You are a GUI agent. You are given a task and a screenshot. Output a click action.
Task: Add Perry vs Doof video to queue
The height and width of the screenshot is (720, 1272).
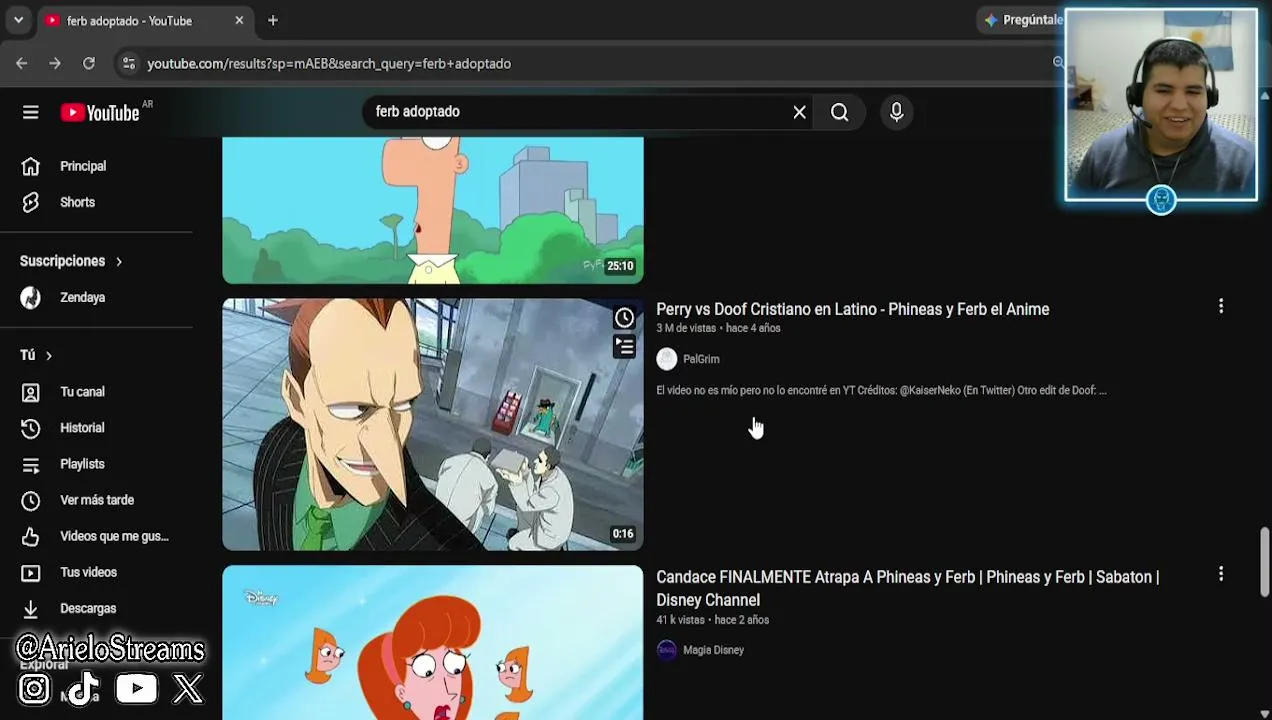624,346
